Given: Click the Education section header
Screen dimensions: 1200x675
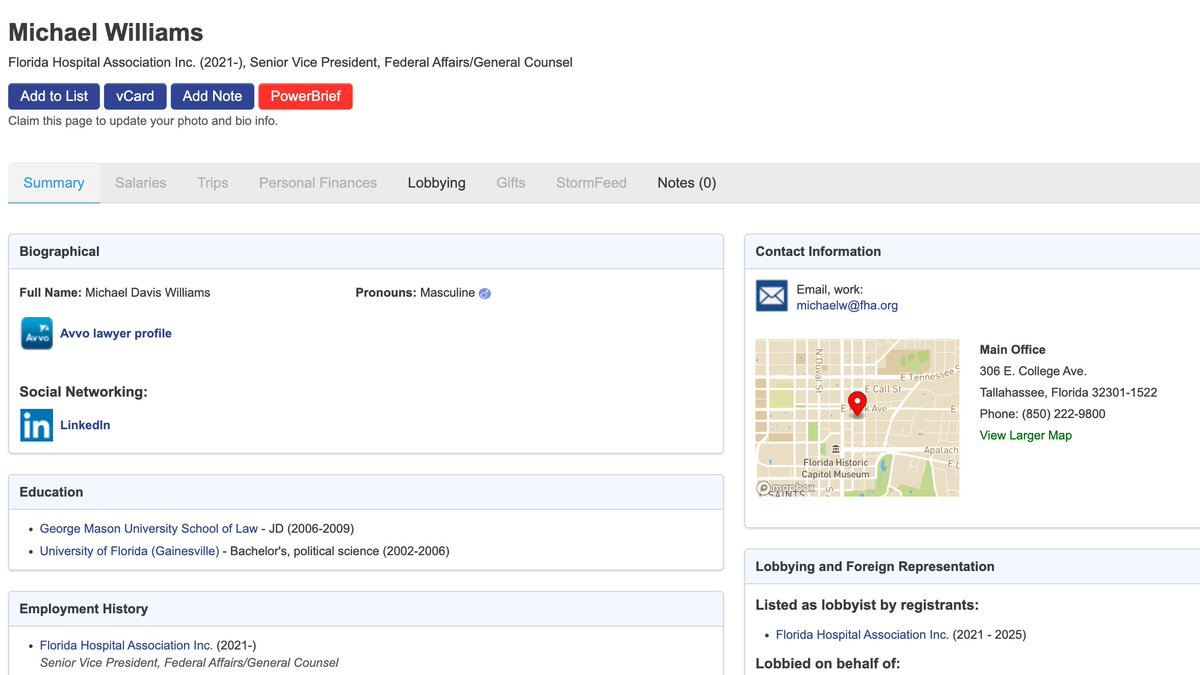Looking at the screenshot, I should tap(366, 492).
